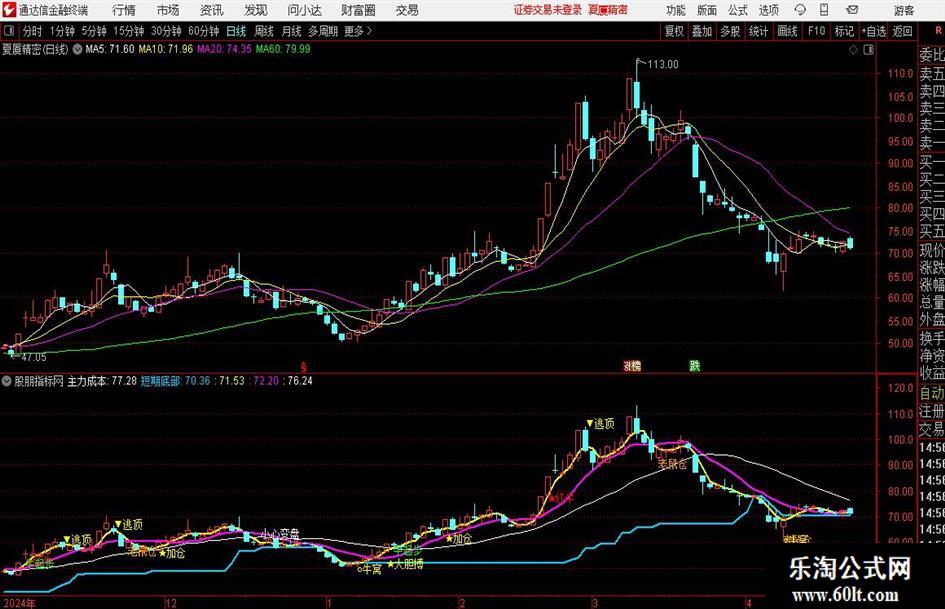The height and width of the screenshot is (609, 945).
Task: Open the 资讯 menu
Action: 212,10
